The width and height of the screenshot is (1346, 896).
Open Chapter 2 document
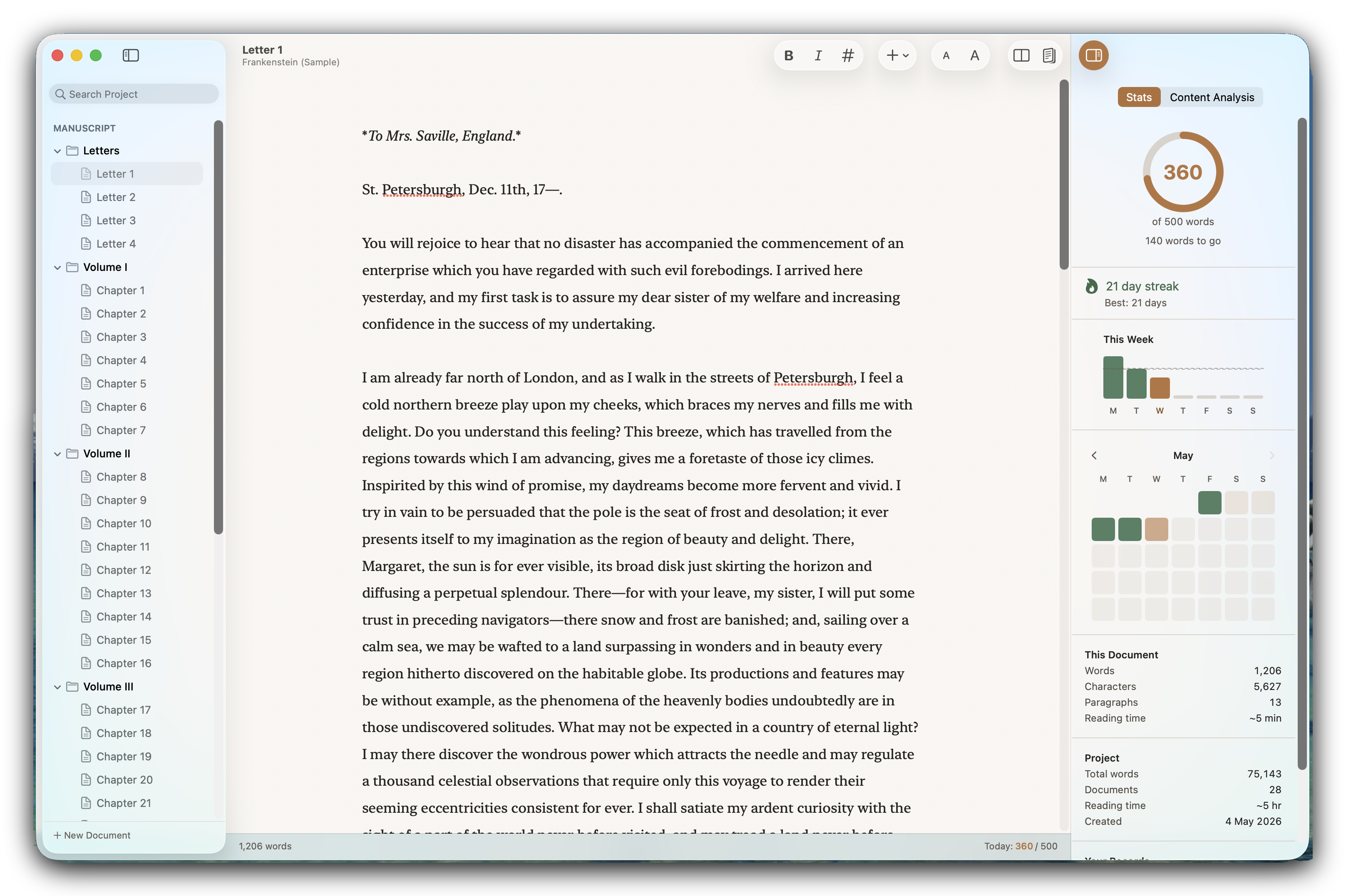[127, 314]
